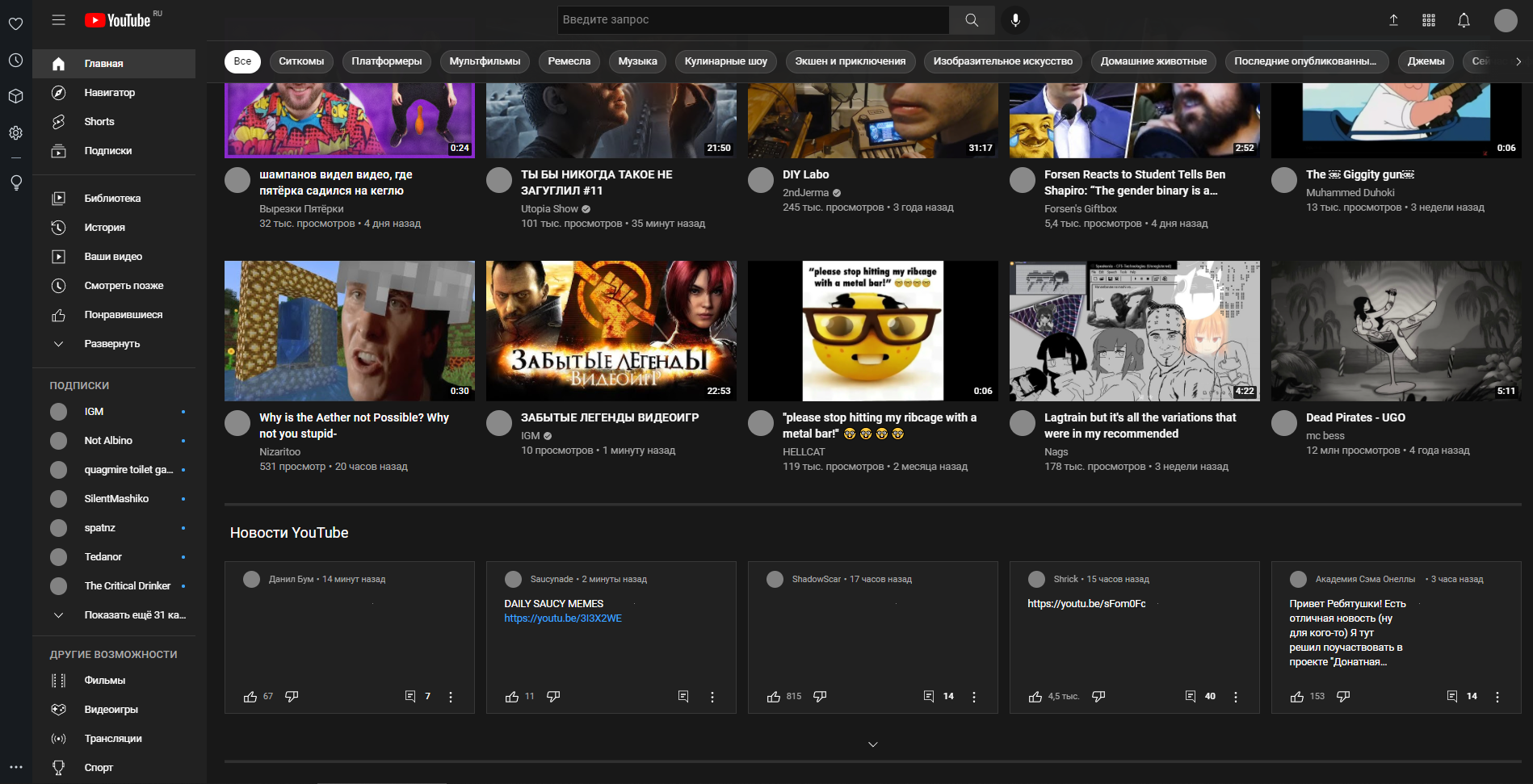Image resolution: width=1533 pixels, height=784 pixels.
Task: Click the YouTube logo
Action: 119,20
